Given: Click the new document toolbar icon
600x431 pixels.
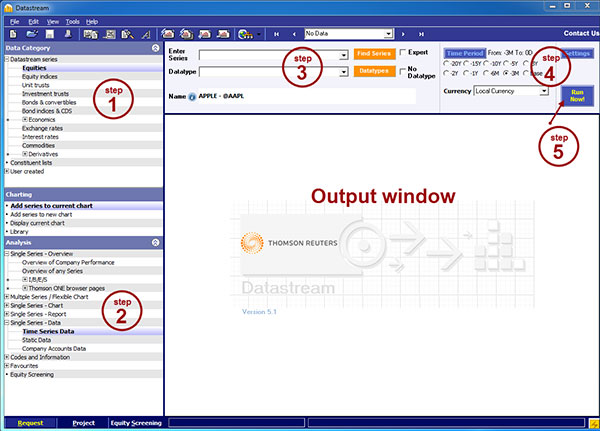Looking at the screenshot, I should coord(12,33).
